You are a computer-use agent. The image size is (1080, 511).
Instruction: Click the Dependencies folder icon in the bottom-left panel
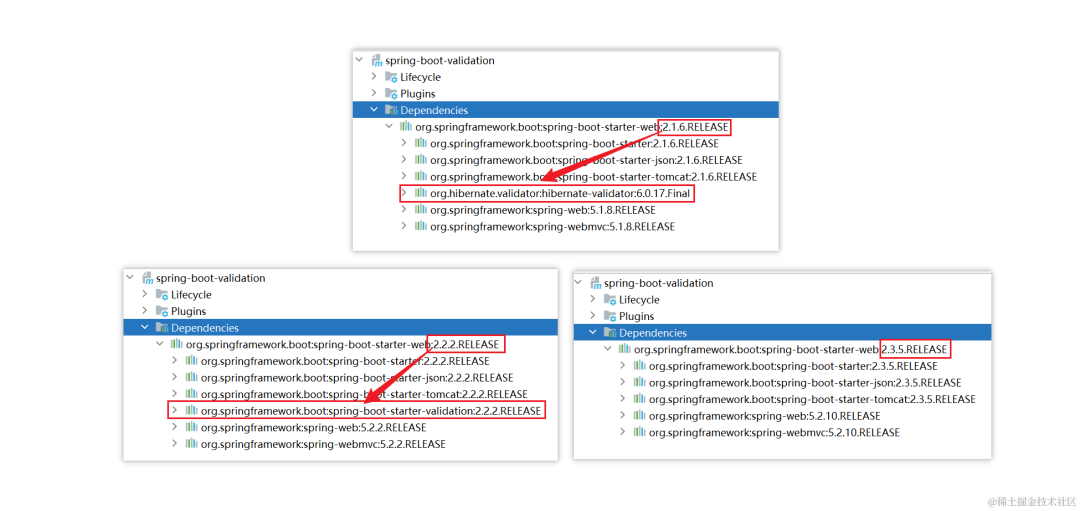162,328
